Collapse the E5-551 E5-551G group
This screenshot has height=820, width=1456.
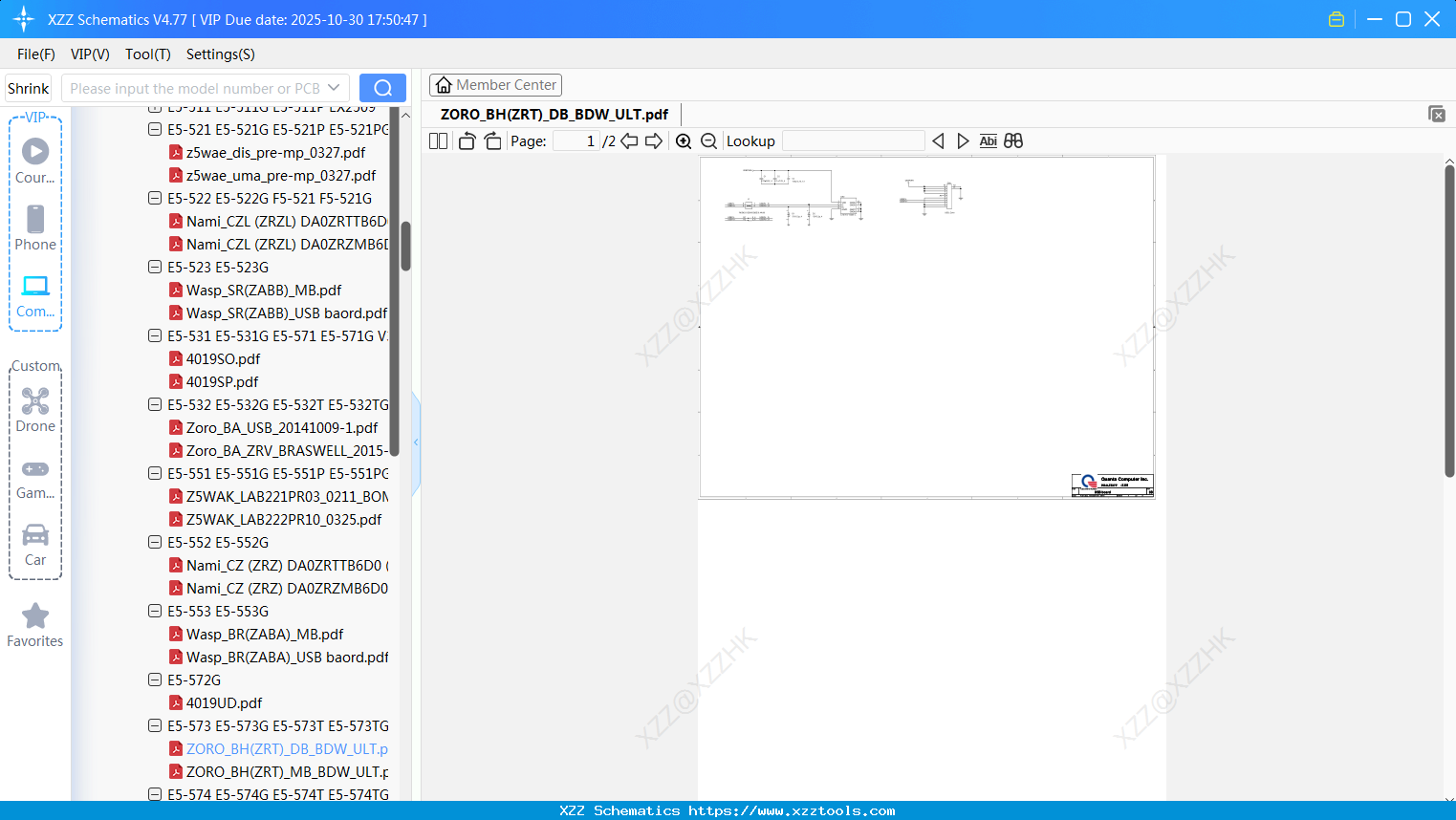pos(155,473)
